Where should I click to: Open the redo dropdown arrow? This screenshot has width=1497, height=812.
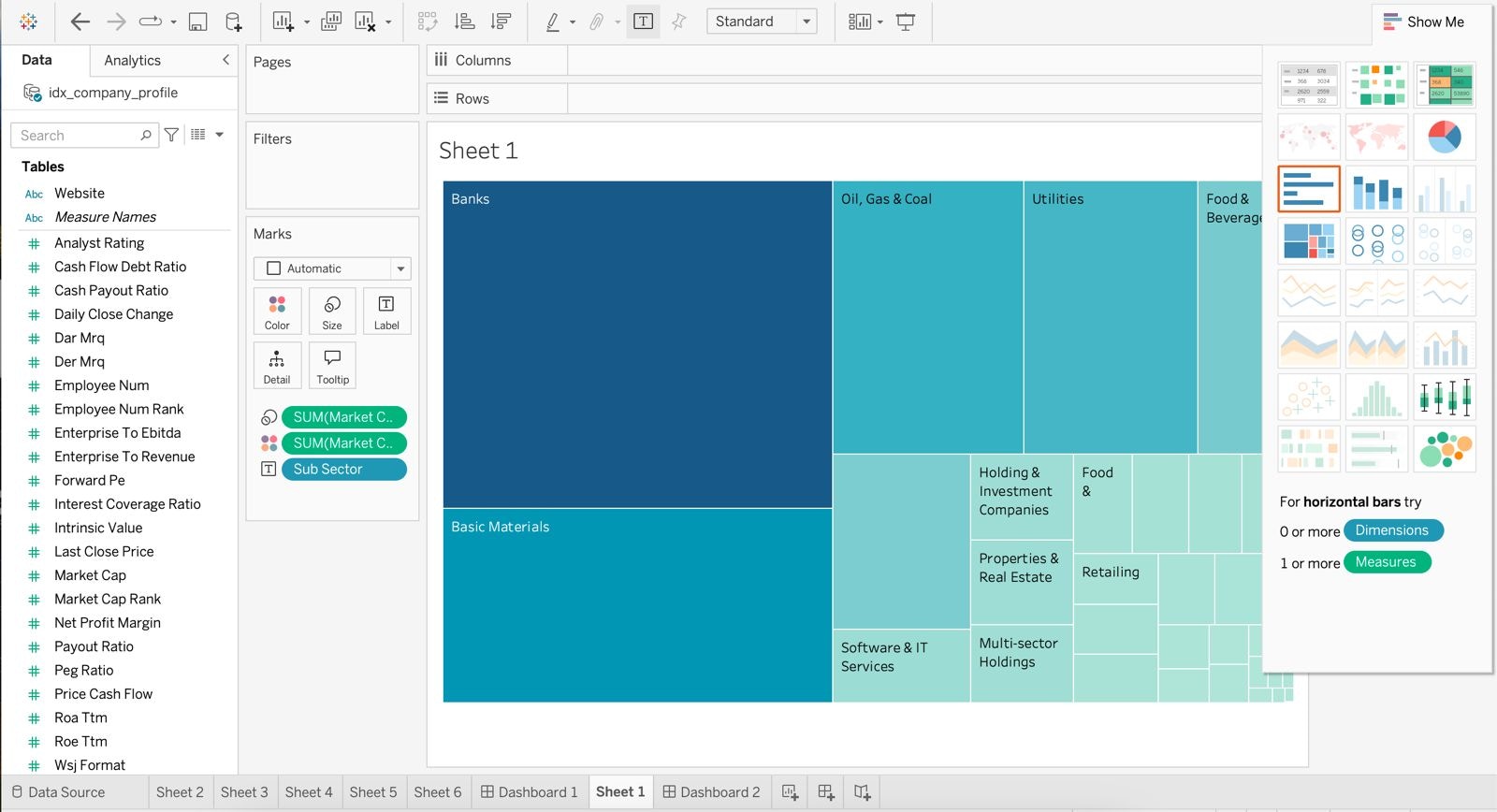coord(173,22)
